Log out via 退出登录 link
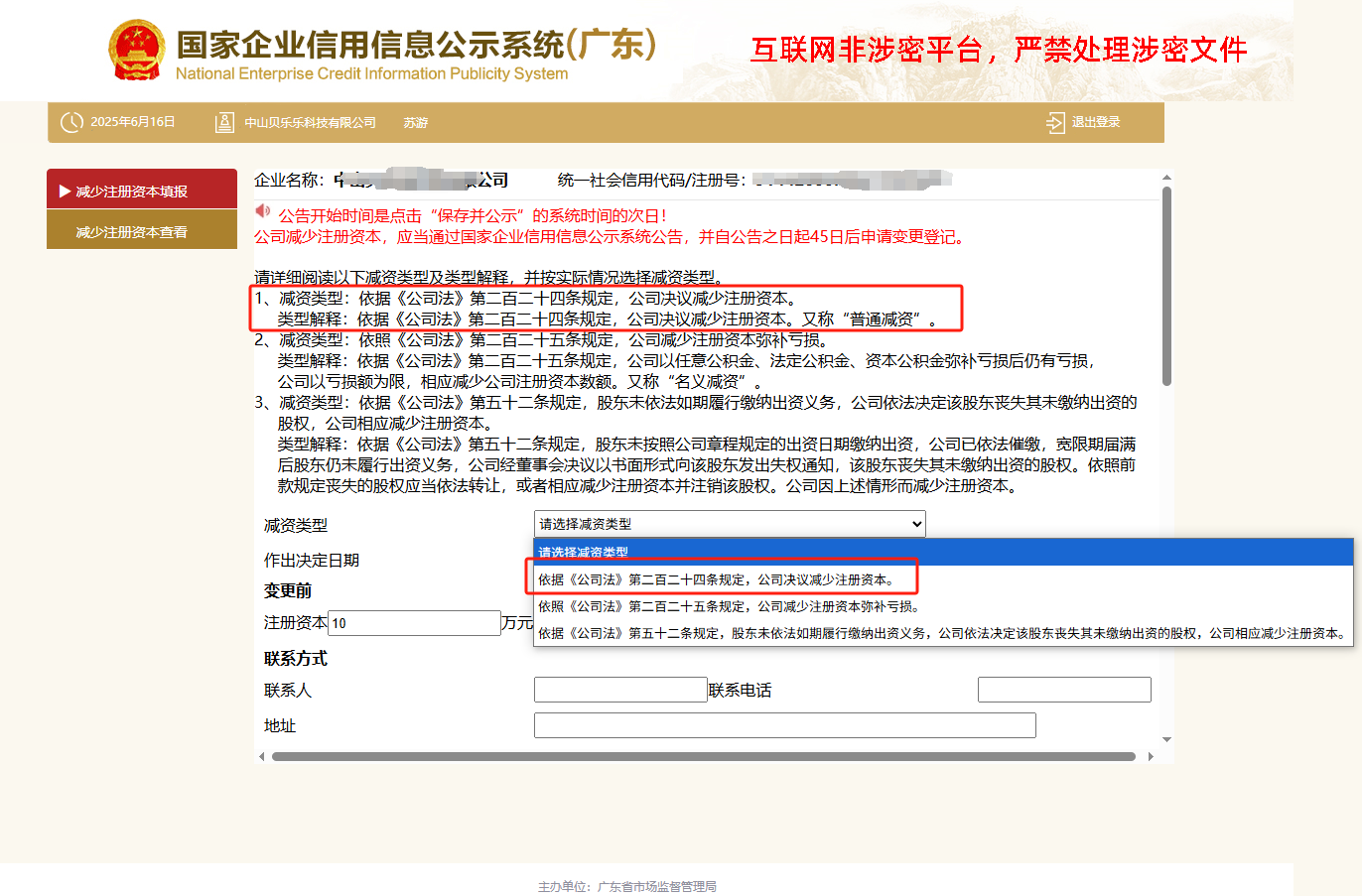Image resolution: width=1362 pixels, height=896 pixels. pyautogui.click(x=1096, y=122)
